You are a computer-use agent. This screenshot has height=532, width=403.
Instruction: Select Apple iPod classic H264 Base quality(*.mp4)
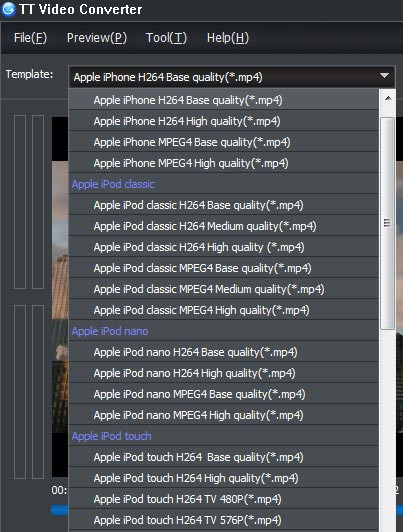pyautogui.click(x=224, y=205)
